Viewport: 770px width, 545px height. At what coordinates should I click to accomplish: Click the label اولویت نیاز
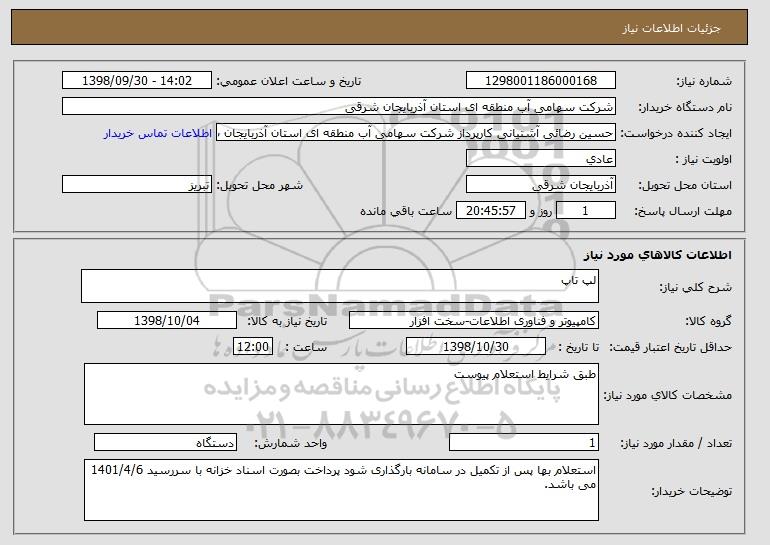(x=704, y=159)
